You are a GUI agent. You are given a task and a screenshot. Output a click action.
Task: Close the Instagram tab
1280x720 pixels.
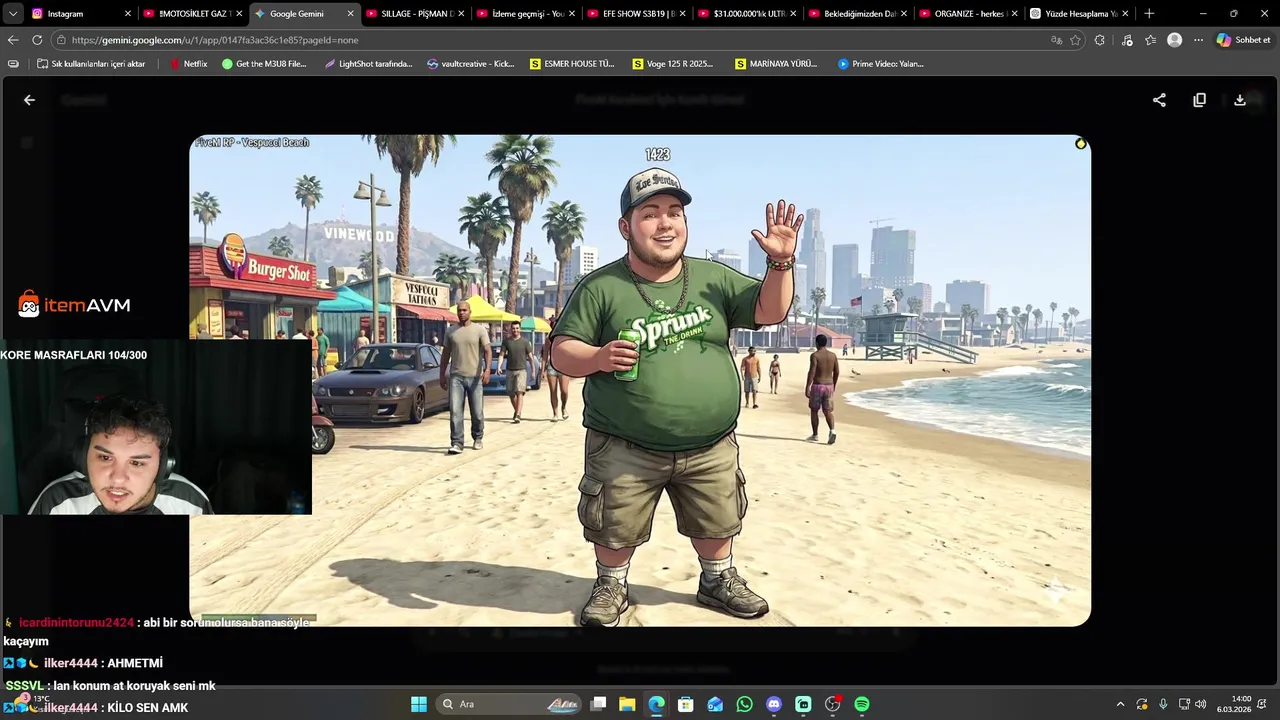pos(127,14)
